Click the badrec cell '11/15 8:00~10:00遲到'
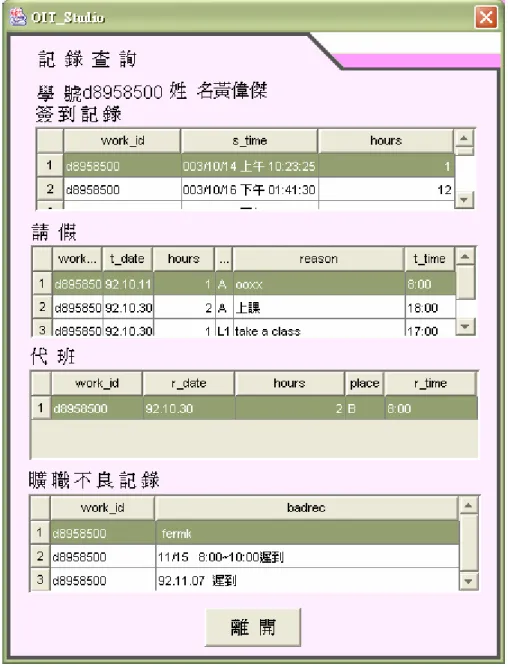 (x=307, y=557)
